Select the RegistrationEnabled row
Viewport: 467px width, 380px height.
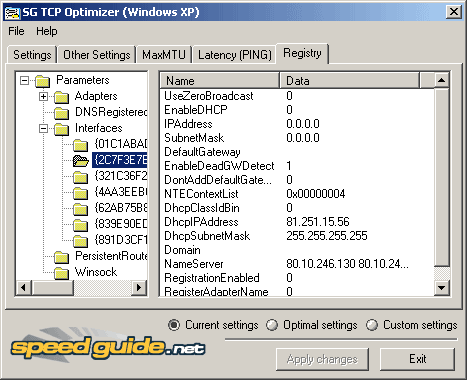[297, 278]
